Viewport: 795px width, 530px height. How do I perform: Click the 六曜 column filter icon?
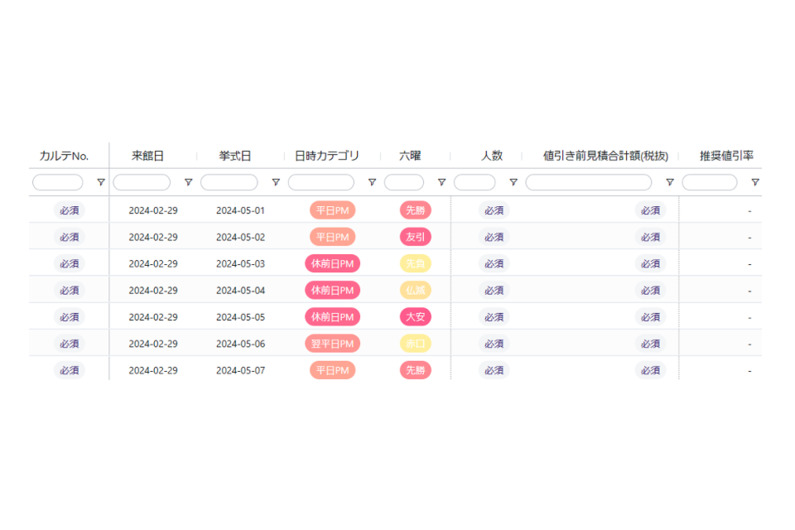point(441,183)
